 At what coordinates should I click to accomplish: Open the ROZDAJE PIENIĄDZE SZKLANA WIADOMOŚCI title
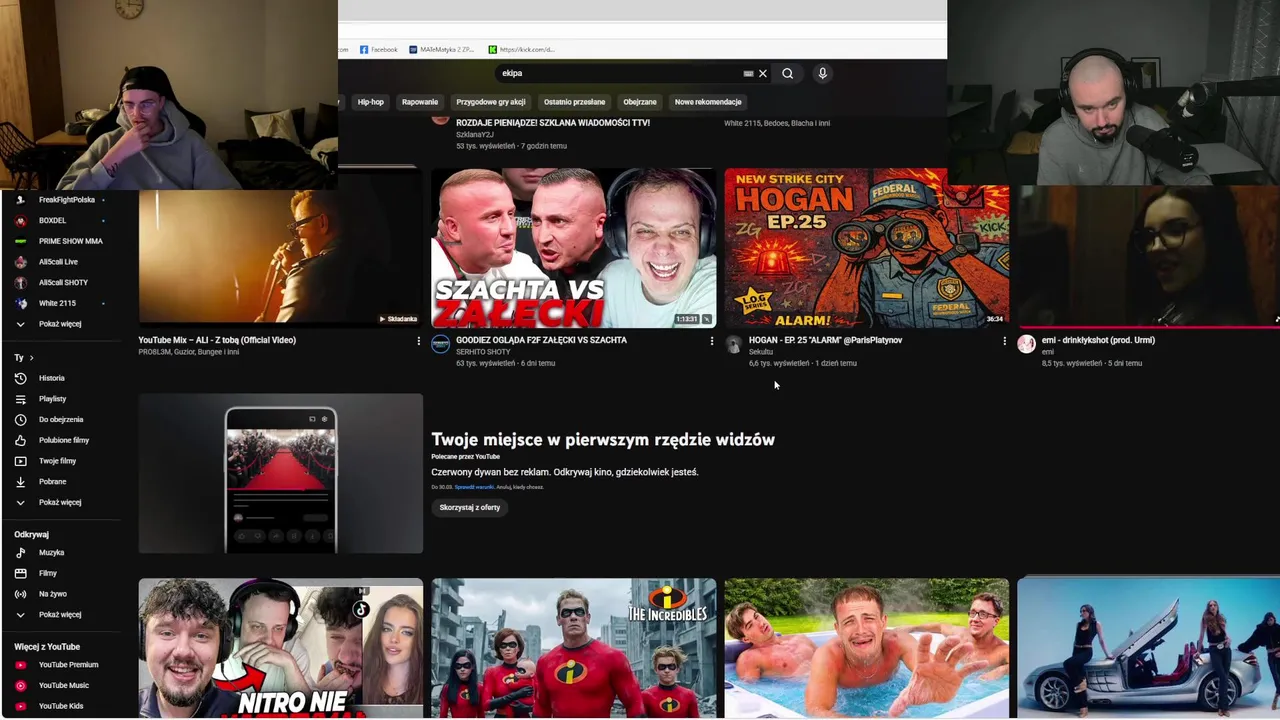[553, 123]
